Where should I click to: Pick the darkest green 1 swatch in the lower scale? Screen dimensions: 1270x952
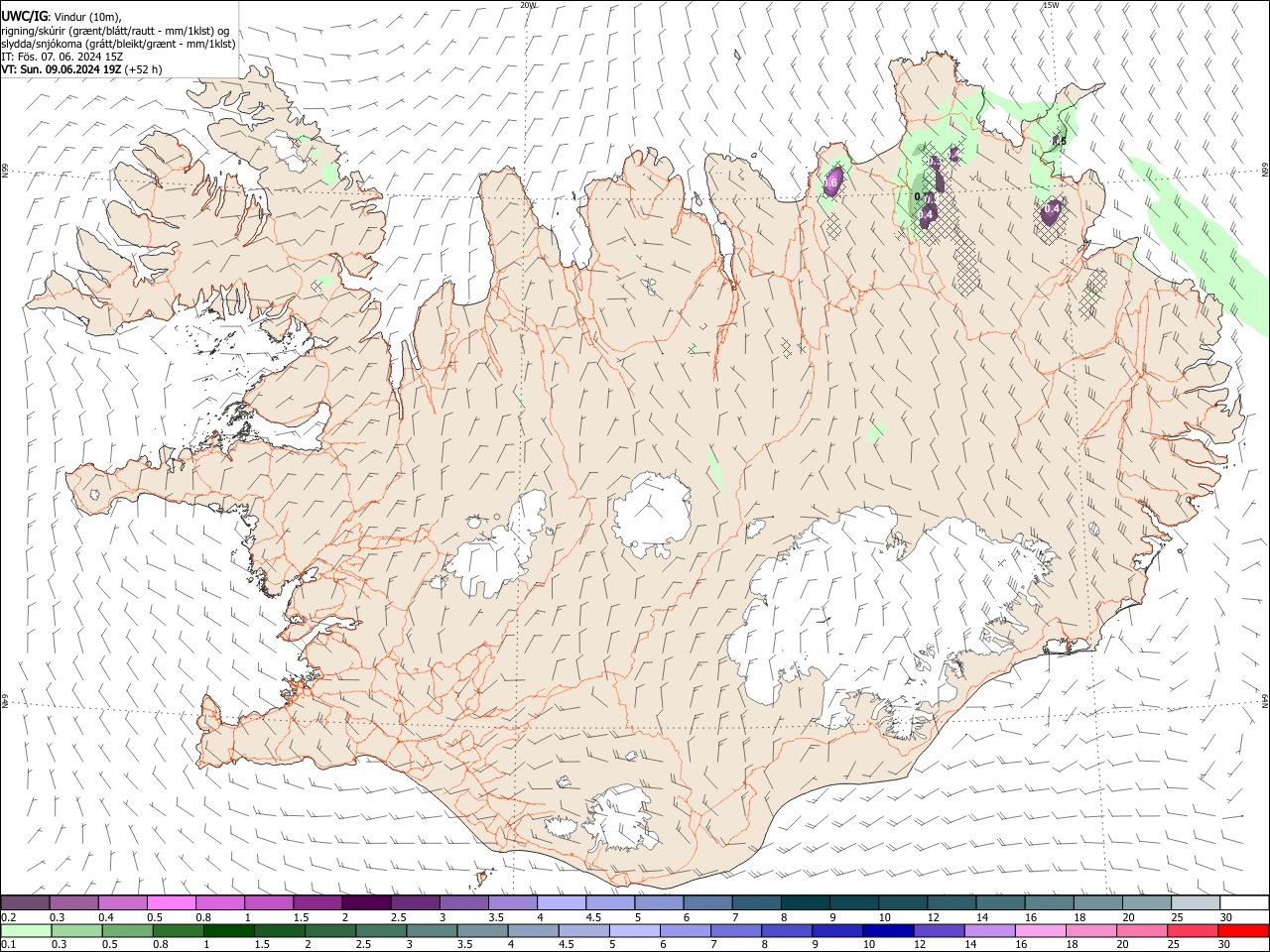tap(229, 930)
